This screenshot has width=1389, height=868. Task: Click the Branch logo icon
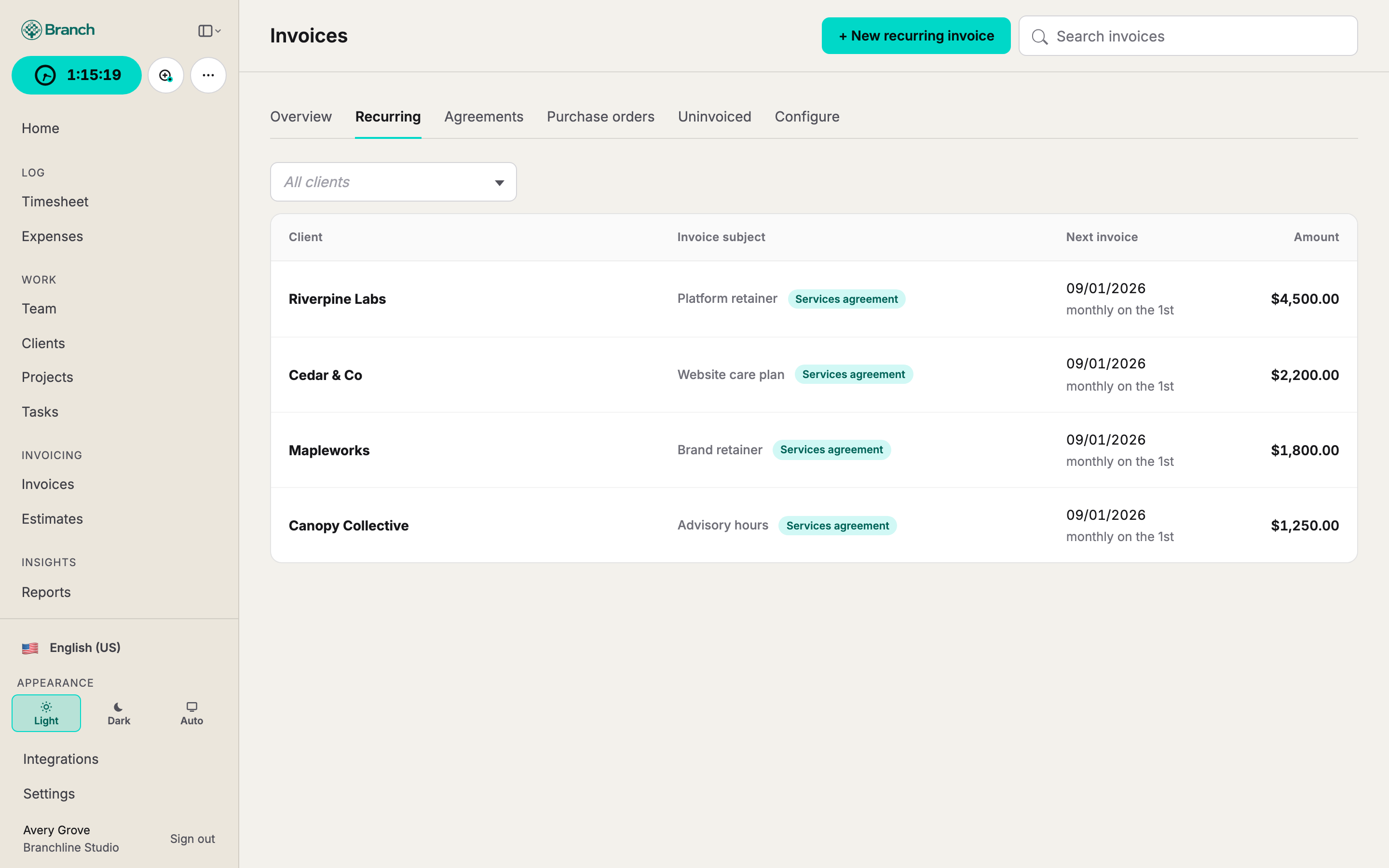31,30
